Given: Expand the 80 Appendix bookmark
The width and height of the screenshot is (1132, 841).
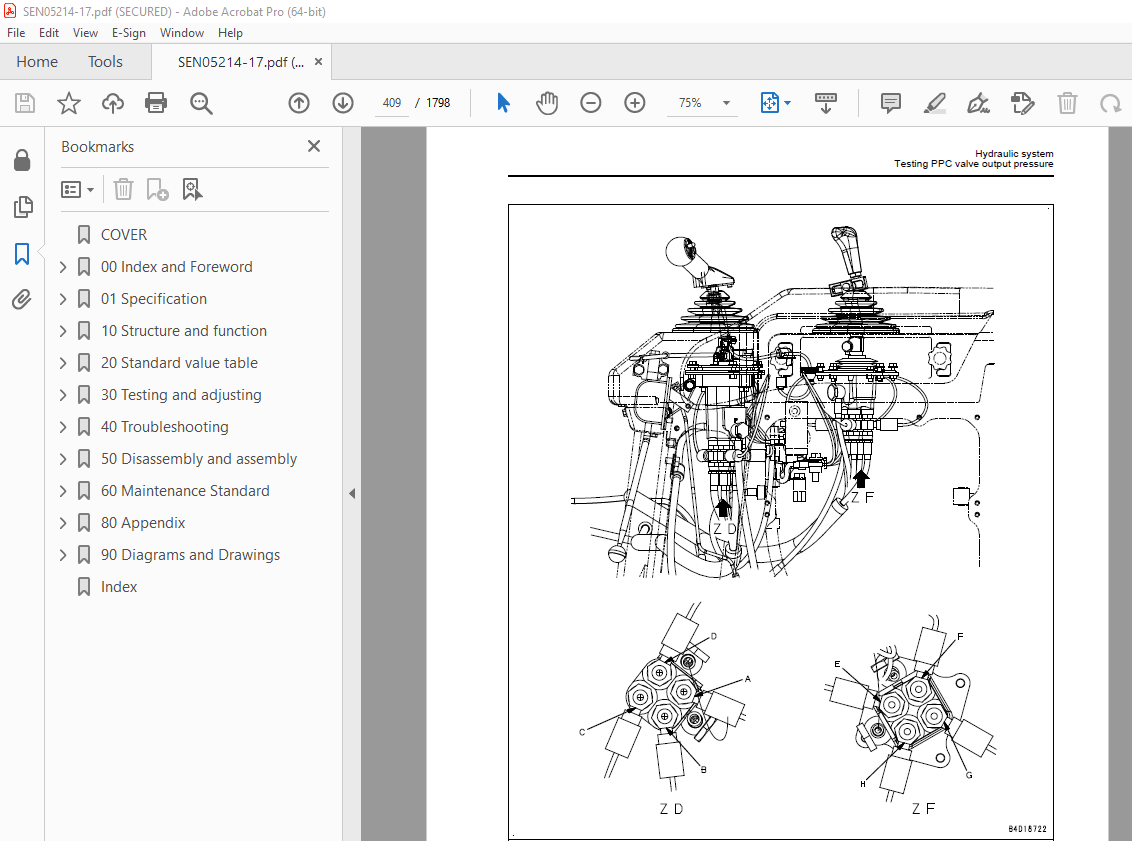Looking at the screenshot, I should [63, 523].
